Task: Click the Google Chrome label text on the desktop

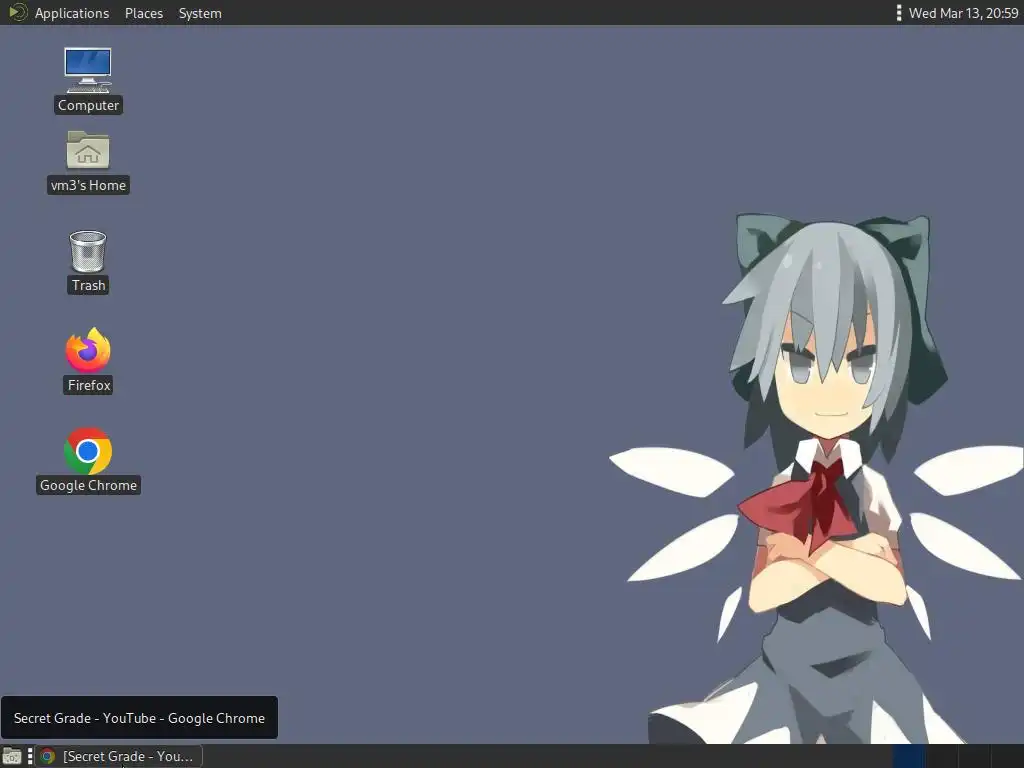Action: pos(88,485)
